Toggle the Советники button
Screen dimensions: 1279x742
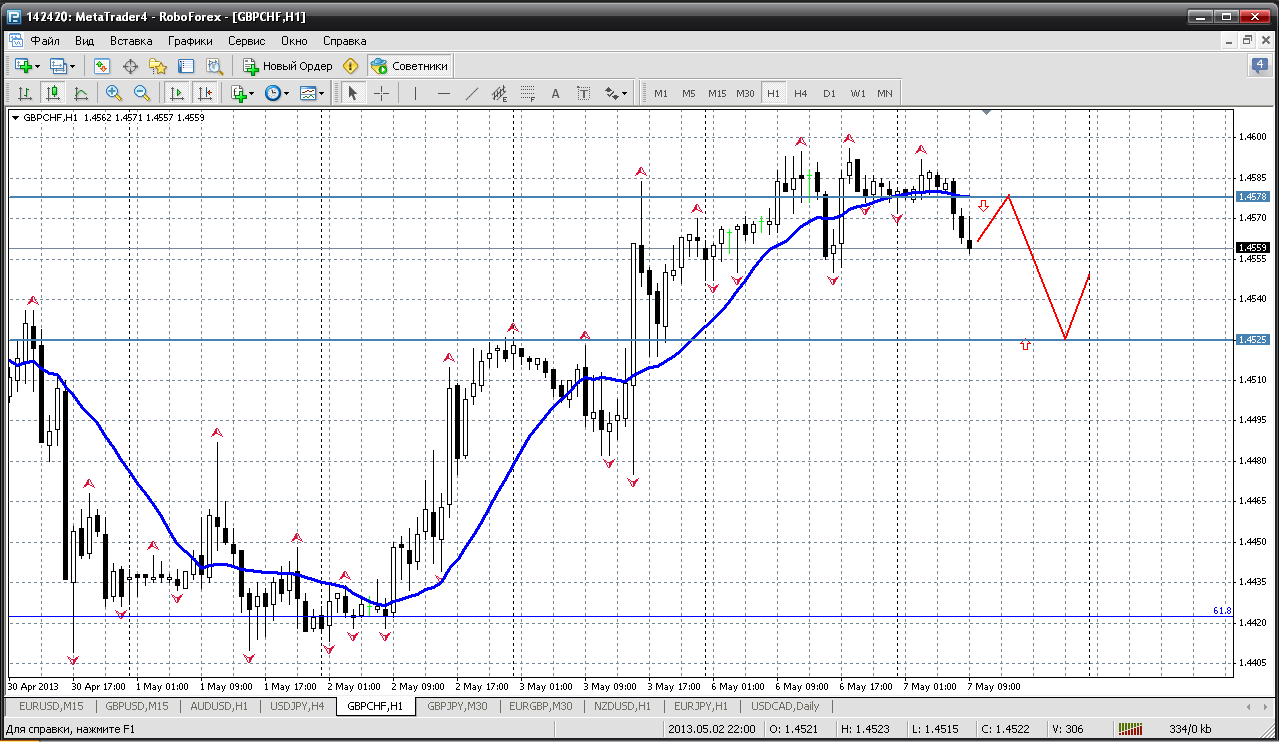point(409,66)
